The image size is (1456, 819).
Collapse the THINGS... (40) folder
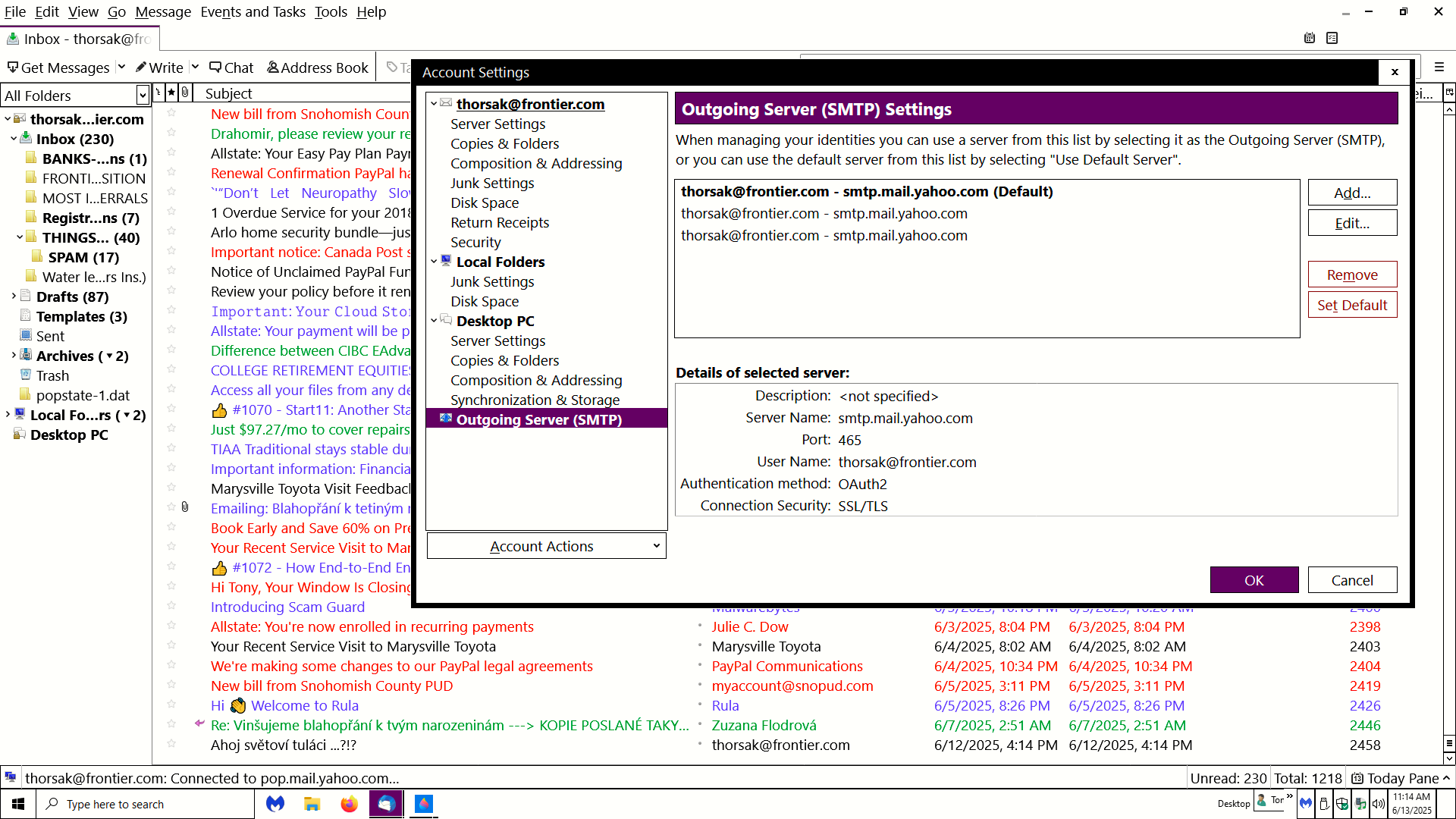tap(20, 237)
